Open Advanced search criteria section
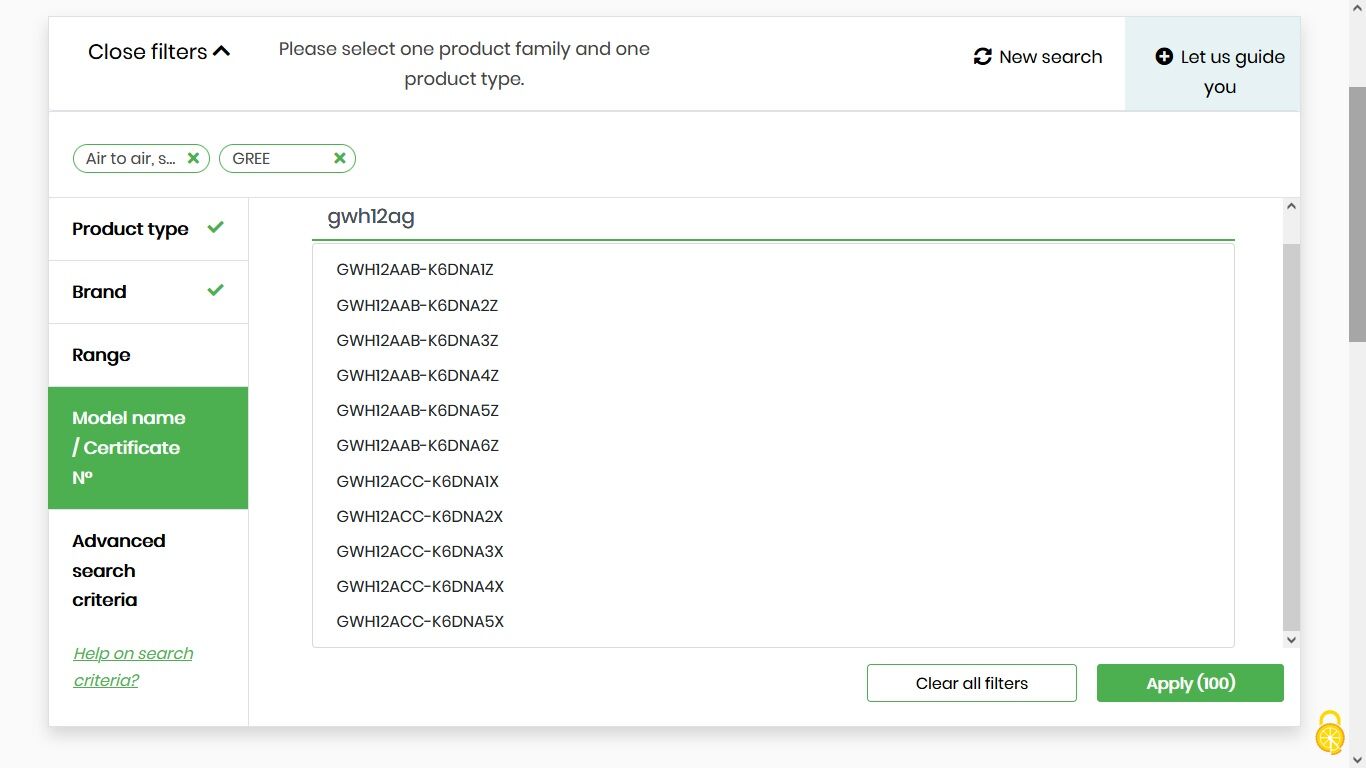 pyautogui.click(x=148, y=570)
